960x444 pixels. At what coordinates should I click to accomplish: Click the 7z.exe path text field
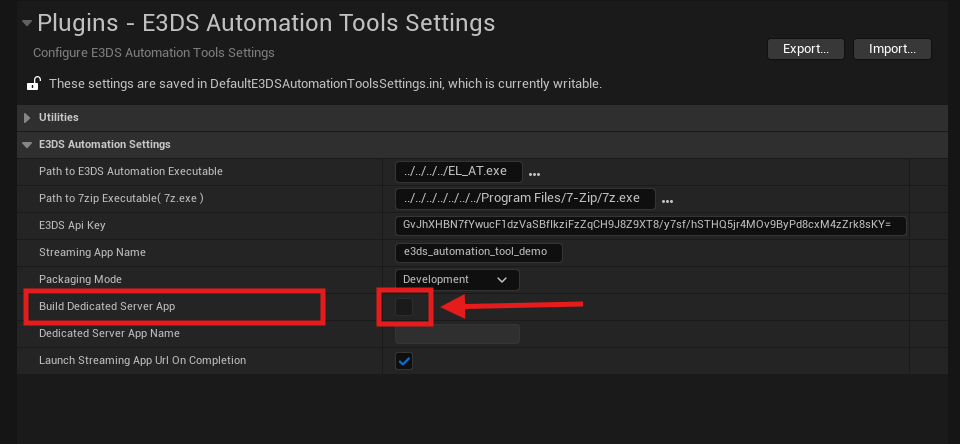[524, 199]
